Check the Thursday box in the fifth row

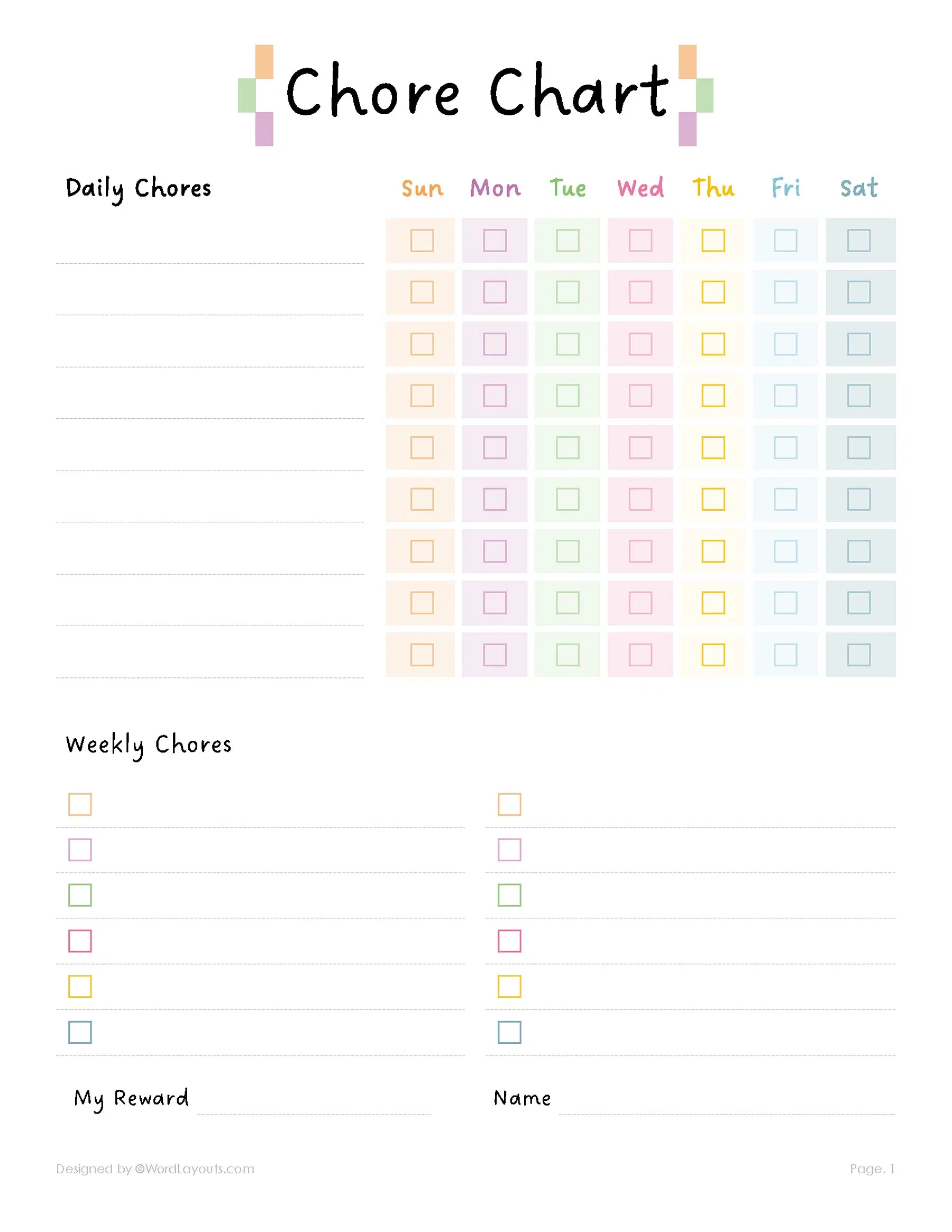point(713,447)
